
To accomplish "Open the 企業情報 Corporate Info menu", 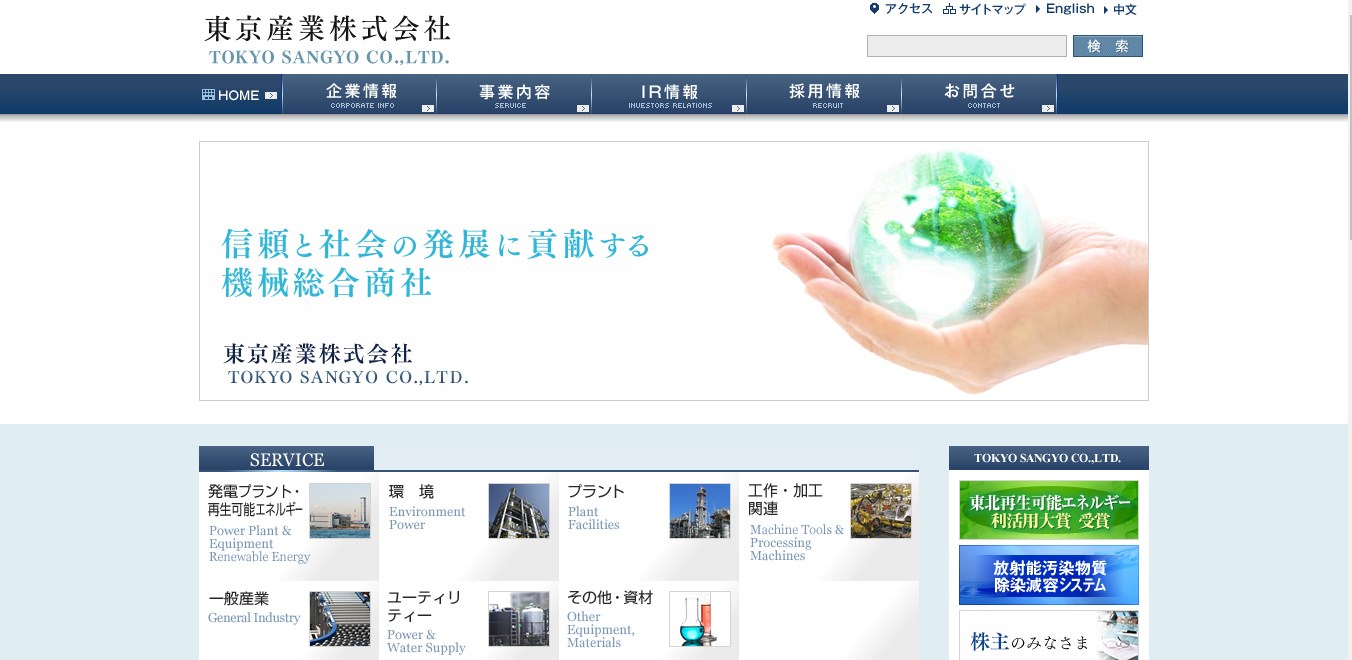I will (x=360, y=95).
